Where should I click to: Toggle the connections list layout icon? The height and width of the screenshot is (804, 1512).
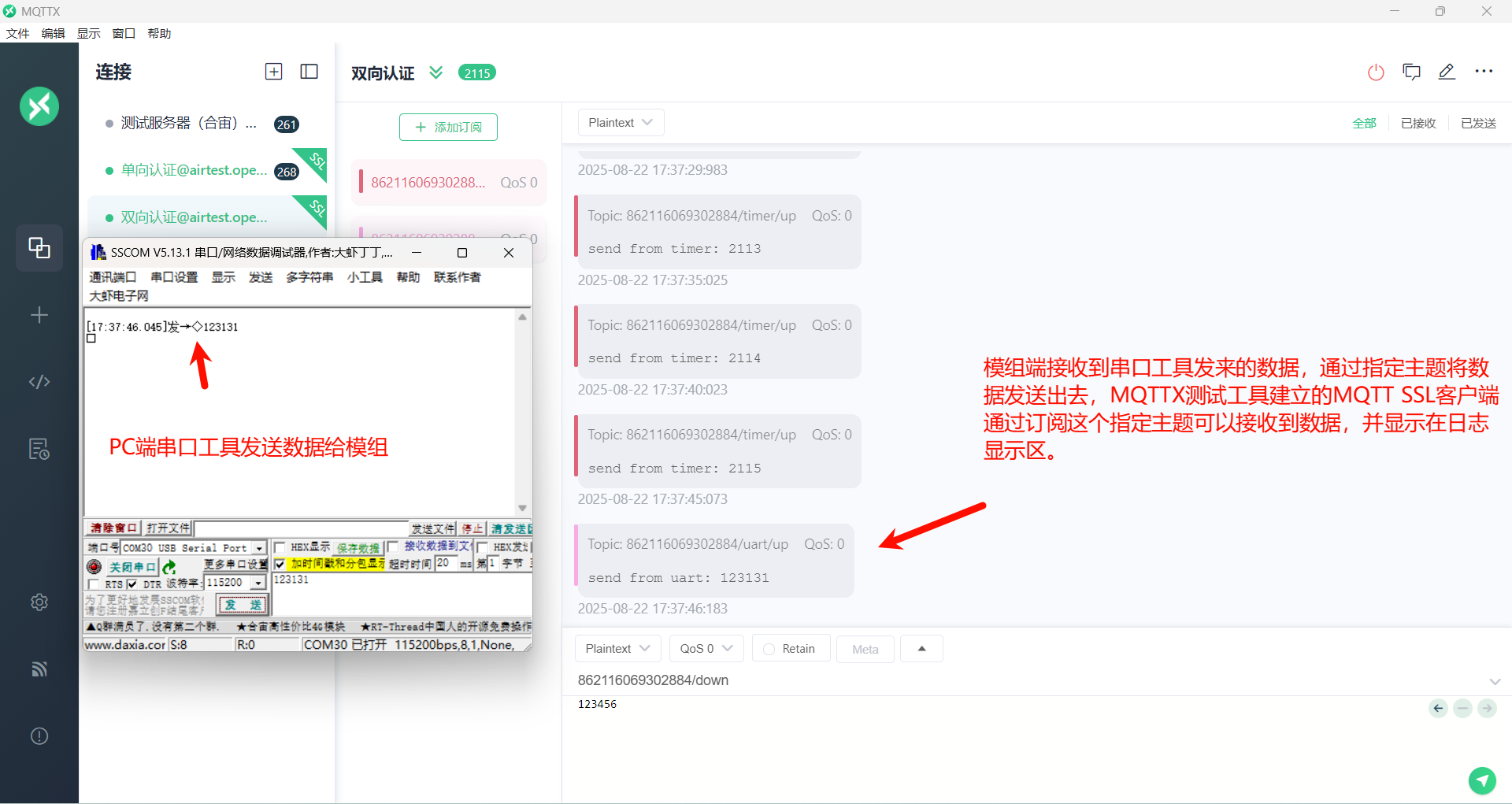pyautogui.click(x=309, y=72)
